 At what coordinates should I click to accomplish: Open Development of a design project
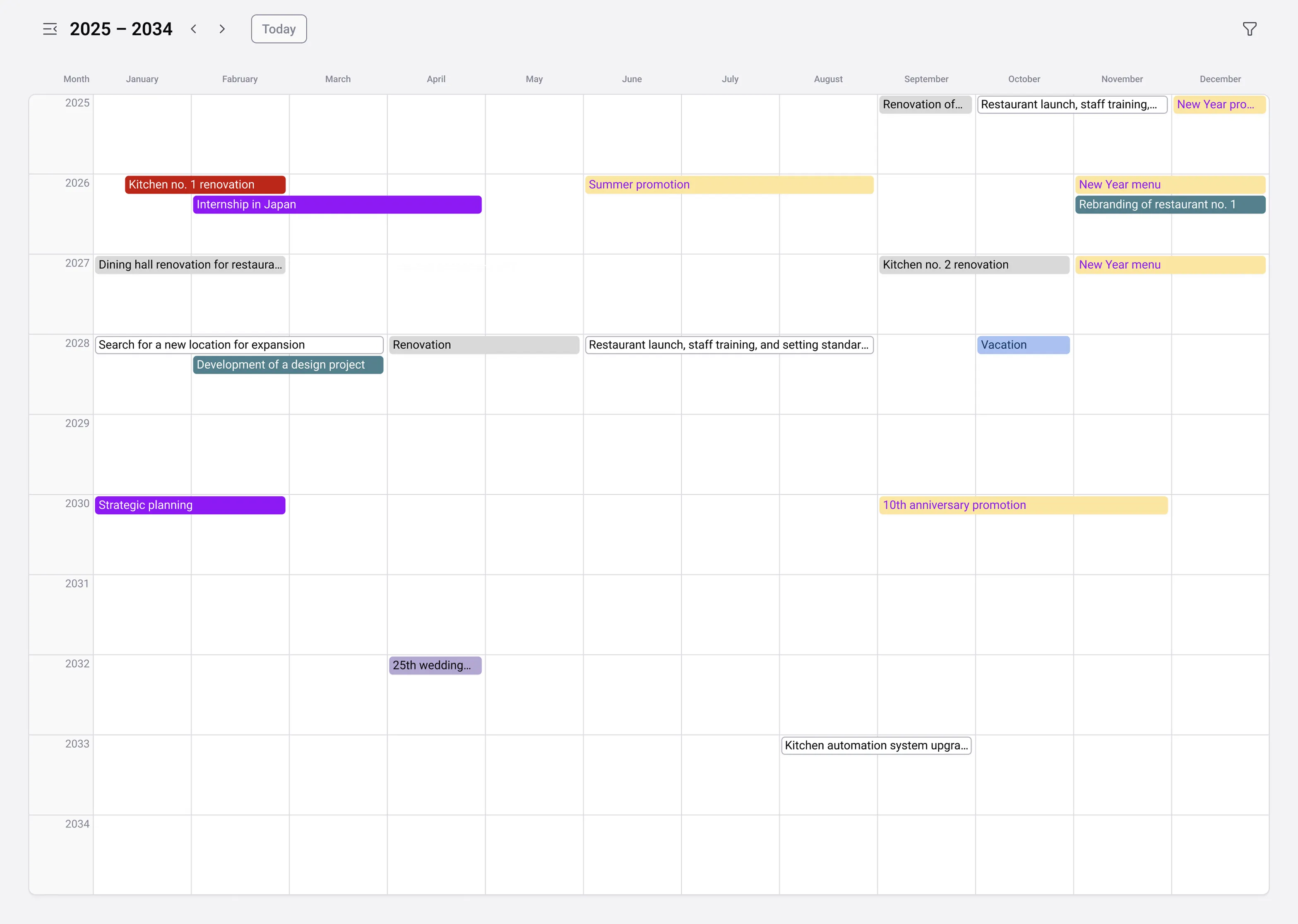[288, 365]
